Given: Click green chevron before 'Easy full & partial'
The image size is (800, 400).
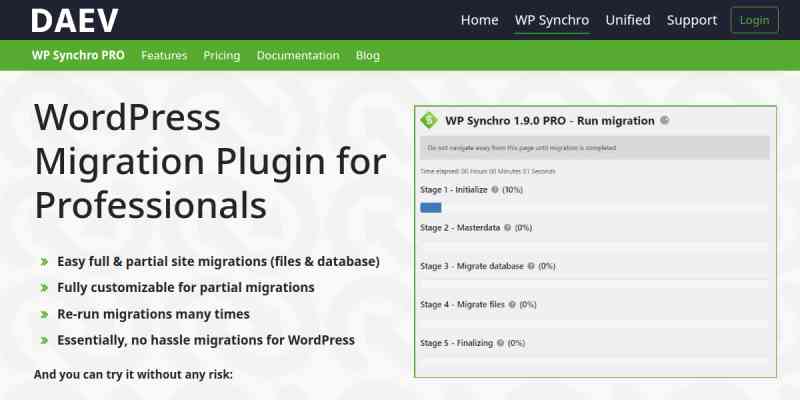Looking at the screenshot, I should click(x=44, y=262).
